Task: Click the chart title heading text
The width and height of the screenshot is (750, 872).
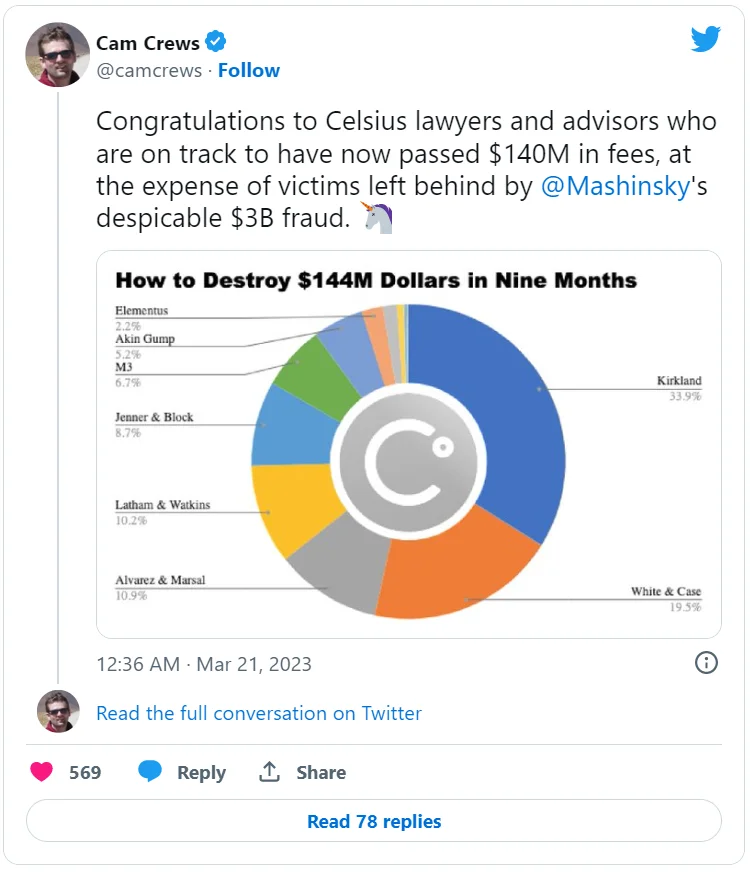Action: coord(376,280)
